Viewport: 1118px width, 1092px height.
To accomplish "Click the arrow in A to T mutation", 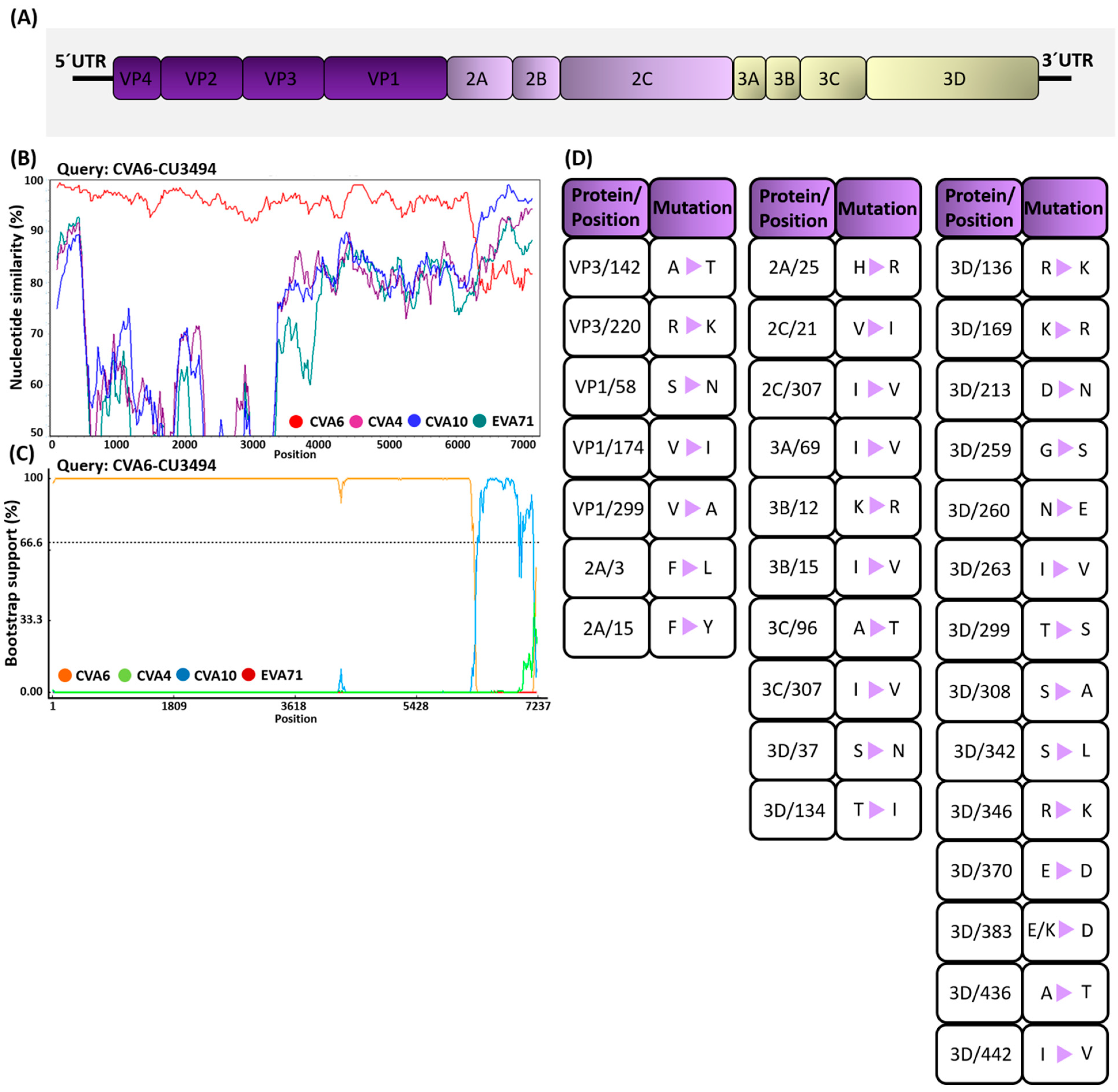I will tap(693, 267).
